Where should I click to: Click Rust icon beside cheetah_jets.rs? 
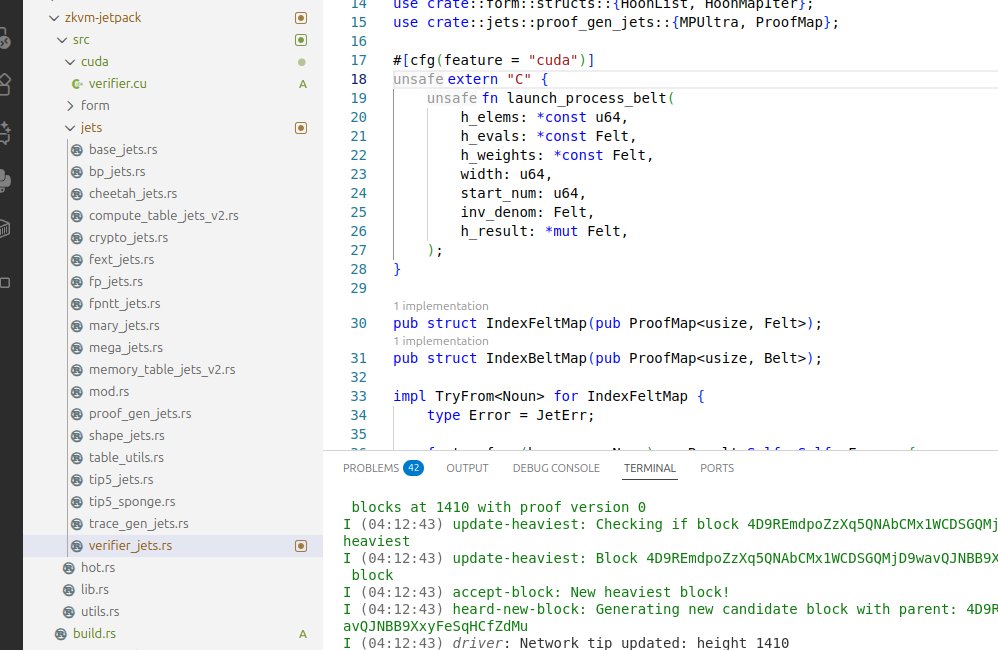(x=77, y=194)
